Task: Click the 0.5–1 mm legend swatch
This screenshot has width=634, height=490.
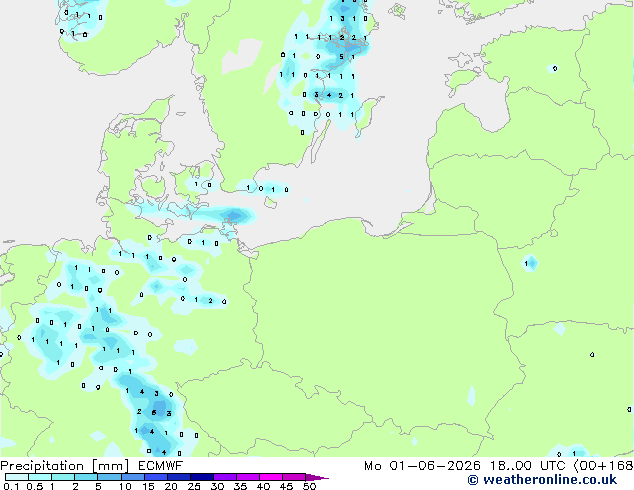Action: click(40, 477)
